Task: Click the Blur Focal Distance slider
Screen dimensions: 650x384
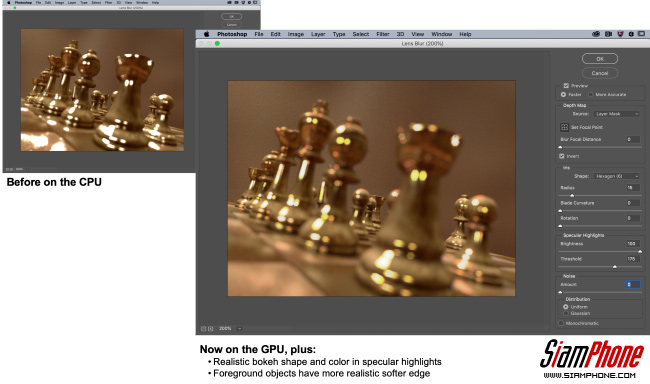Action: (600, 147)
